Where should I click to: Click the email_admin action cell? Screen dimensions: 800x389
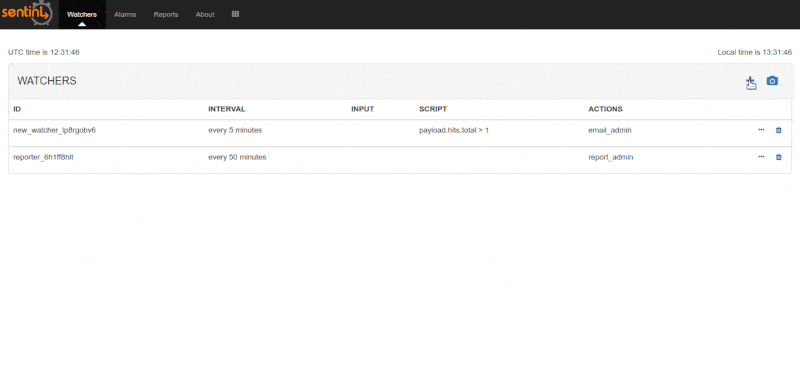pyautogui.click(x=610, y=130)
